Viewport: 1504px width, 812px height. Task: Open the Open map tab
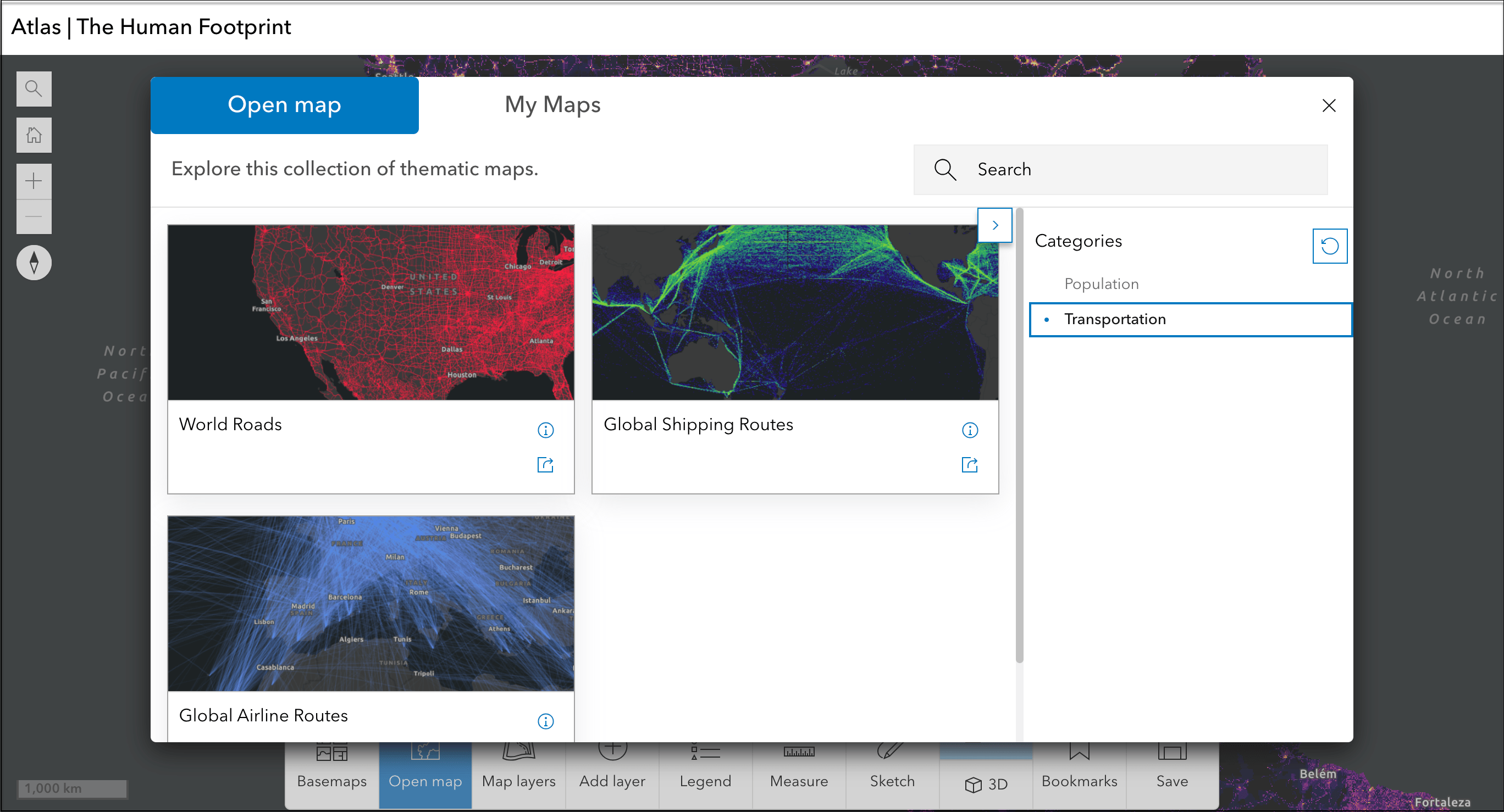285,105
